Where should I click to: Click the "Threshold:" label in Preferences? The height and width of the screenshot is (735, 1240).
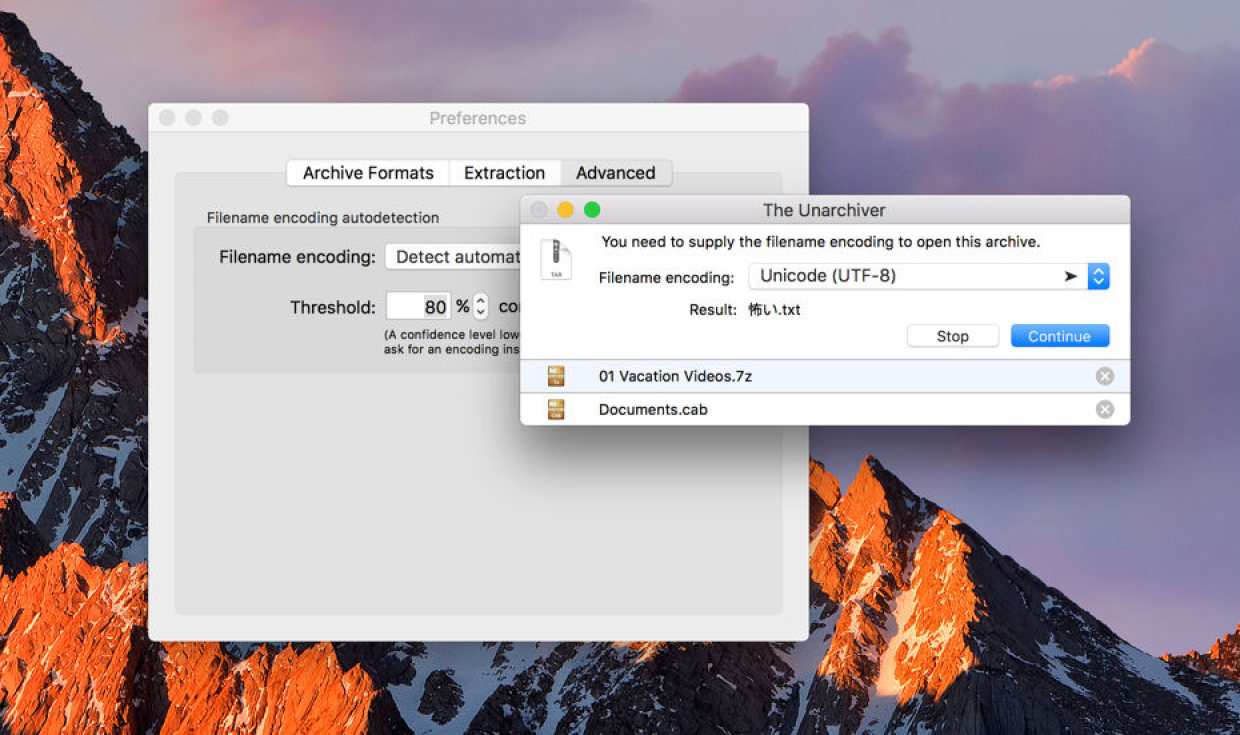333,307
